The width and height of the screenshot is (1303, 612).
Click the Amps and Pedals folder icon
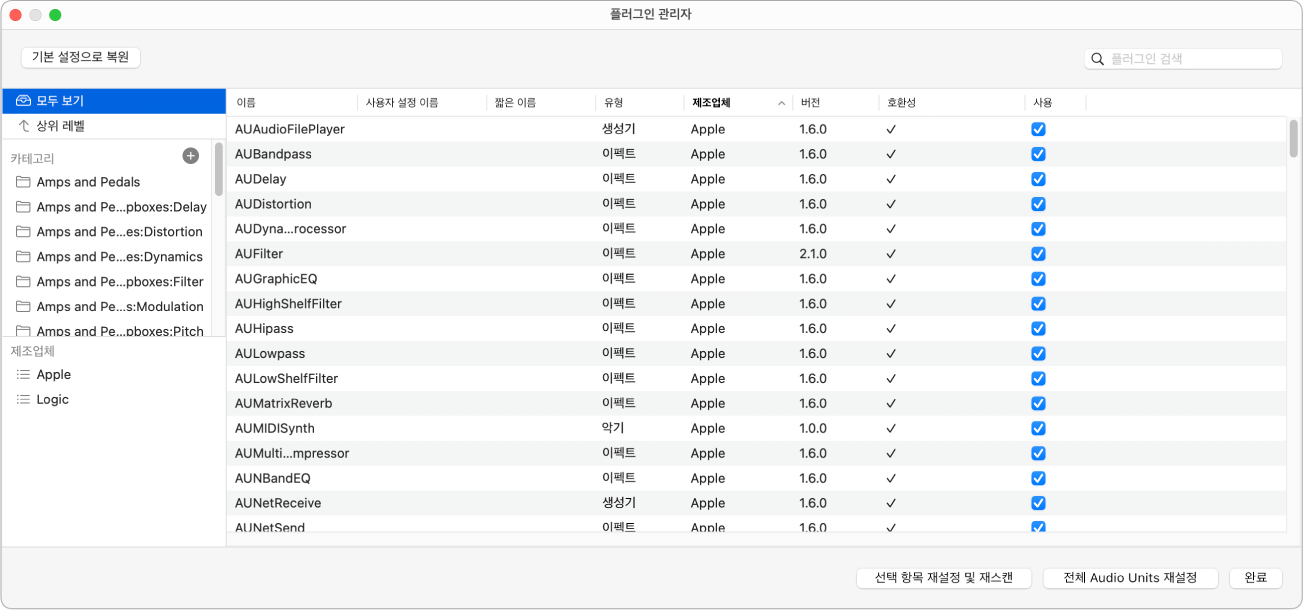[x=23, y=182]
